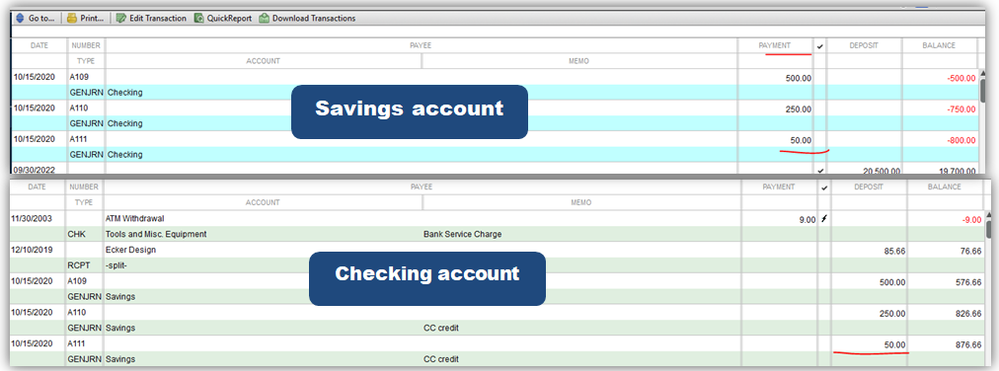
Task: Select number A109 in the Savings register
Action: (x=78, y=77)
